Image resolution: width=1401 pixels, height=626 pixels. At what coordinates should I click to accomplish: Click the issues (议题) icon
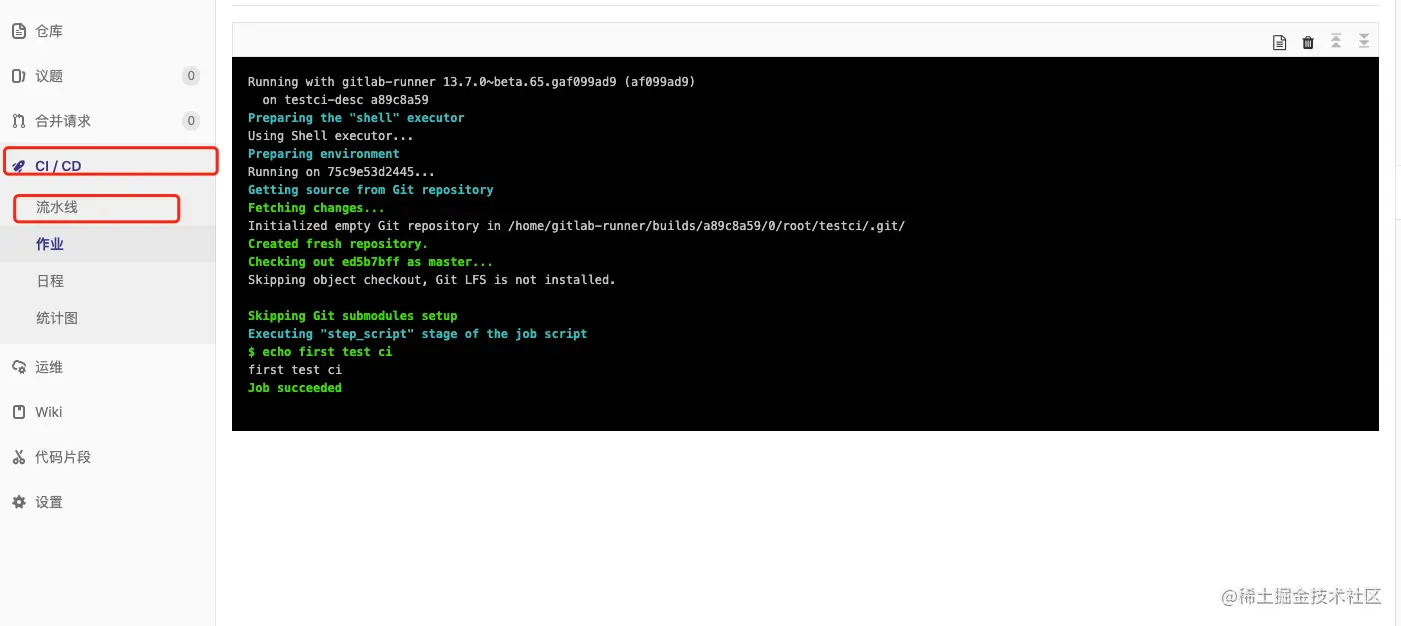click(x=18, y=76)
